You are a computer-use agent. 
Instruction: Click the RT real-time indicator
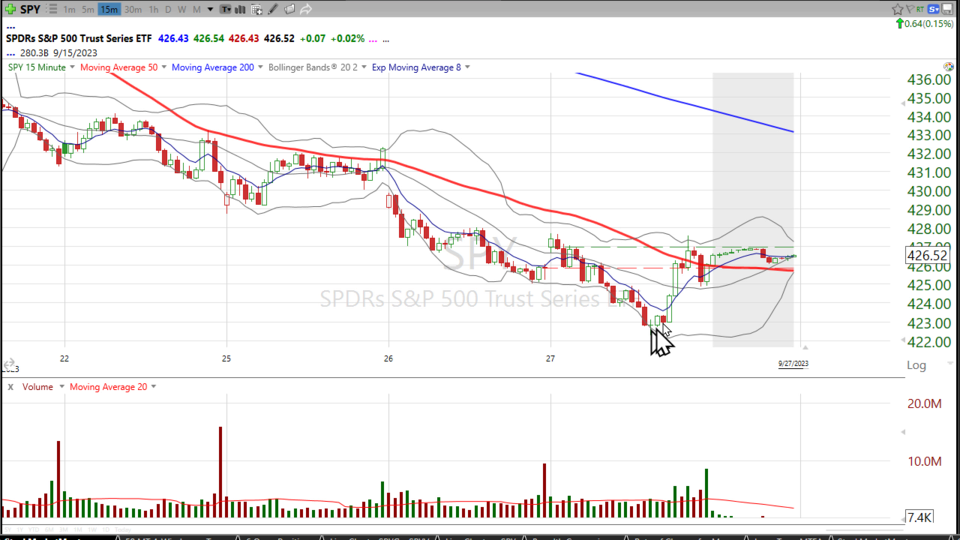pos(920,9)
